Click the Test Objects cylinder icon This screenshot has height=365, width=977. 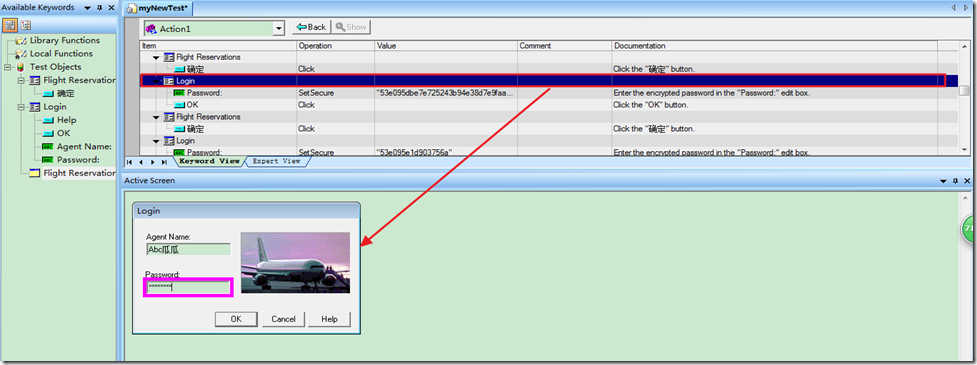[x=21, y=67]
